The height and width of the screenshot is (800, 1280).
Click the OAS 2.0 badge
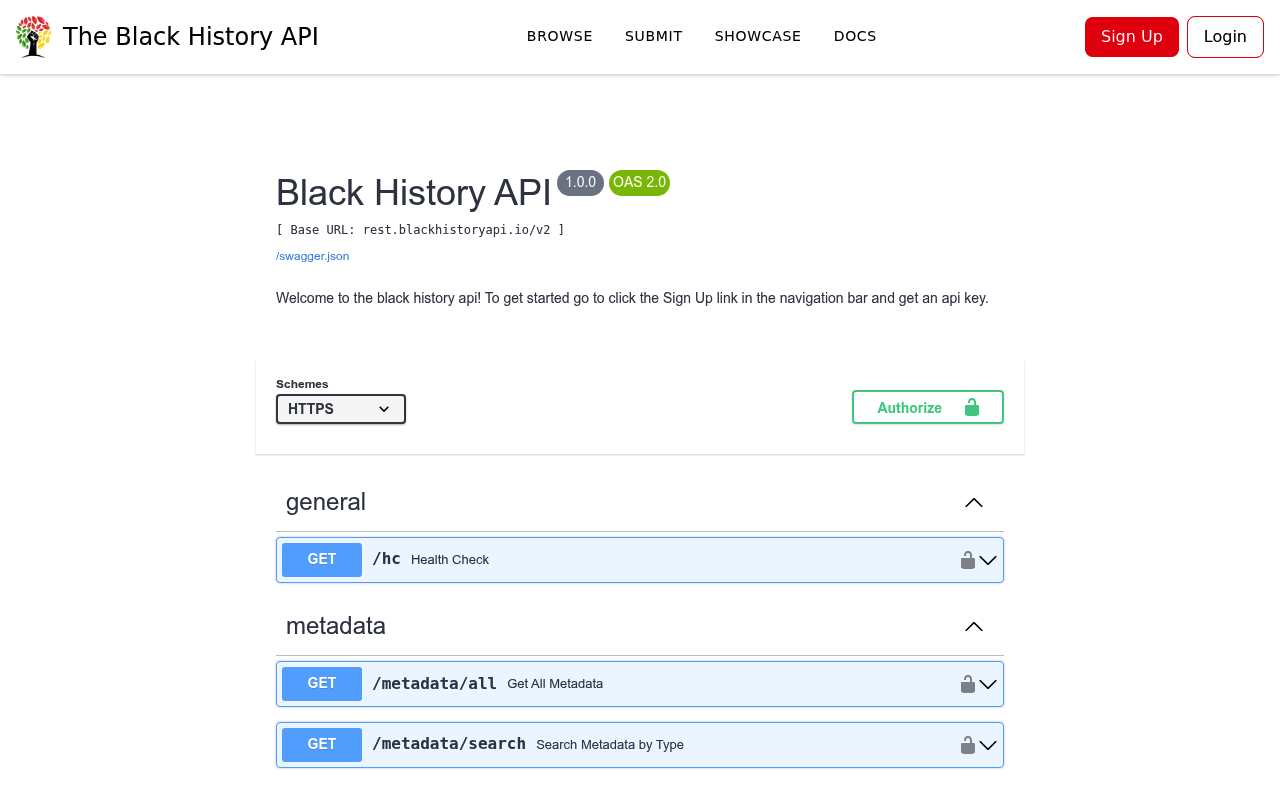pos(639,183)
